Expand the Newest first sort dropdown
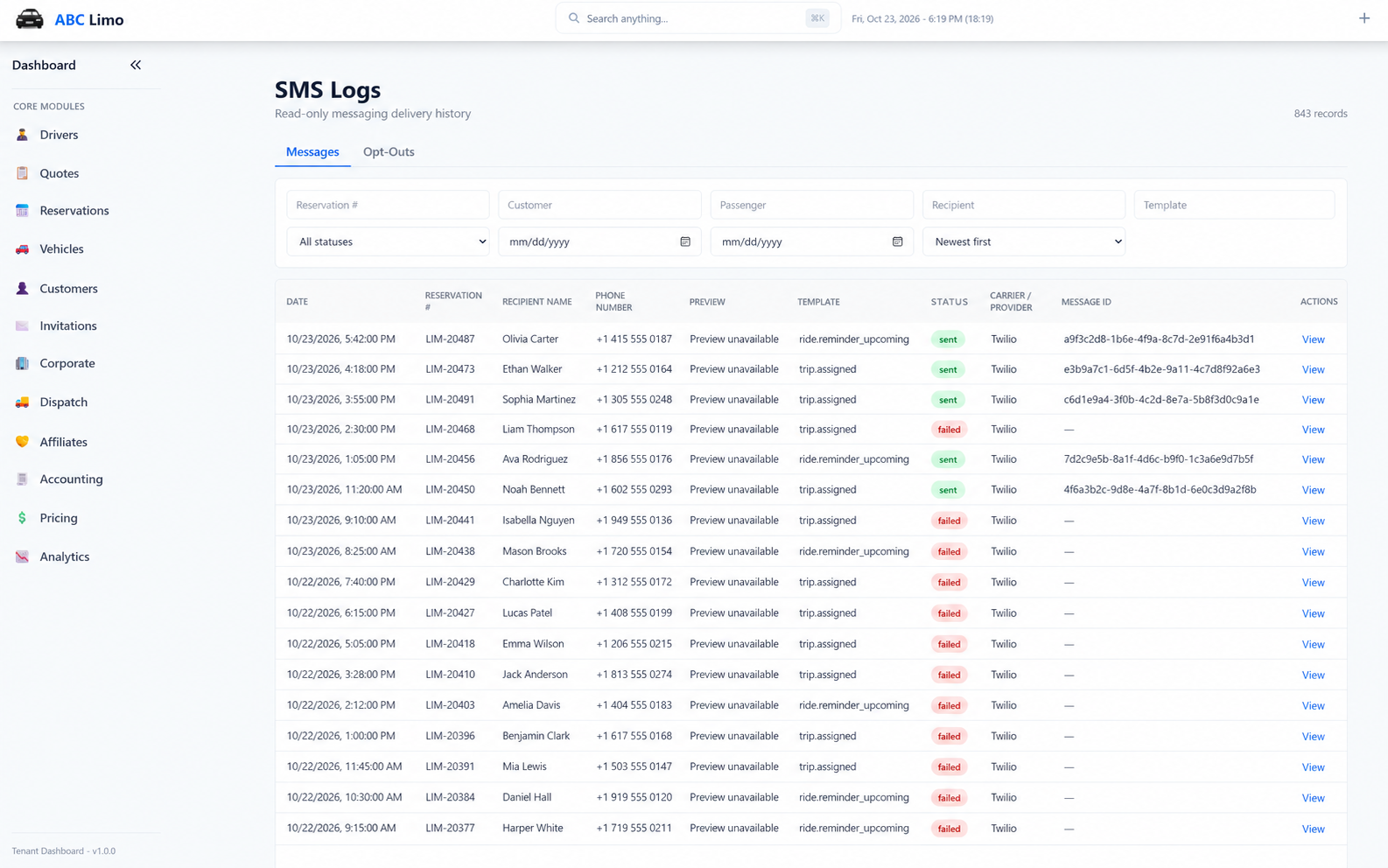1388x868 pixels. coord(1023,241)
